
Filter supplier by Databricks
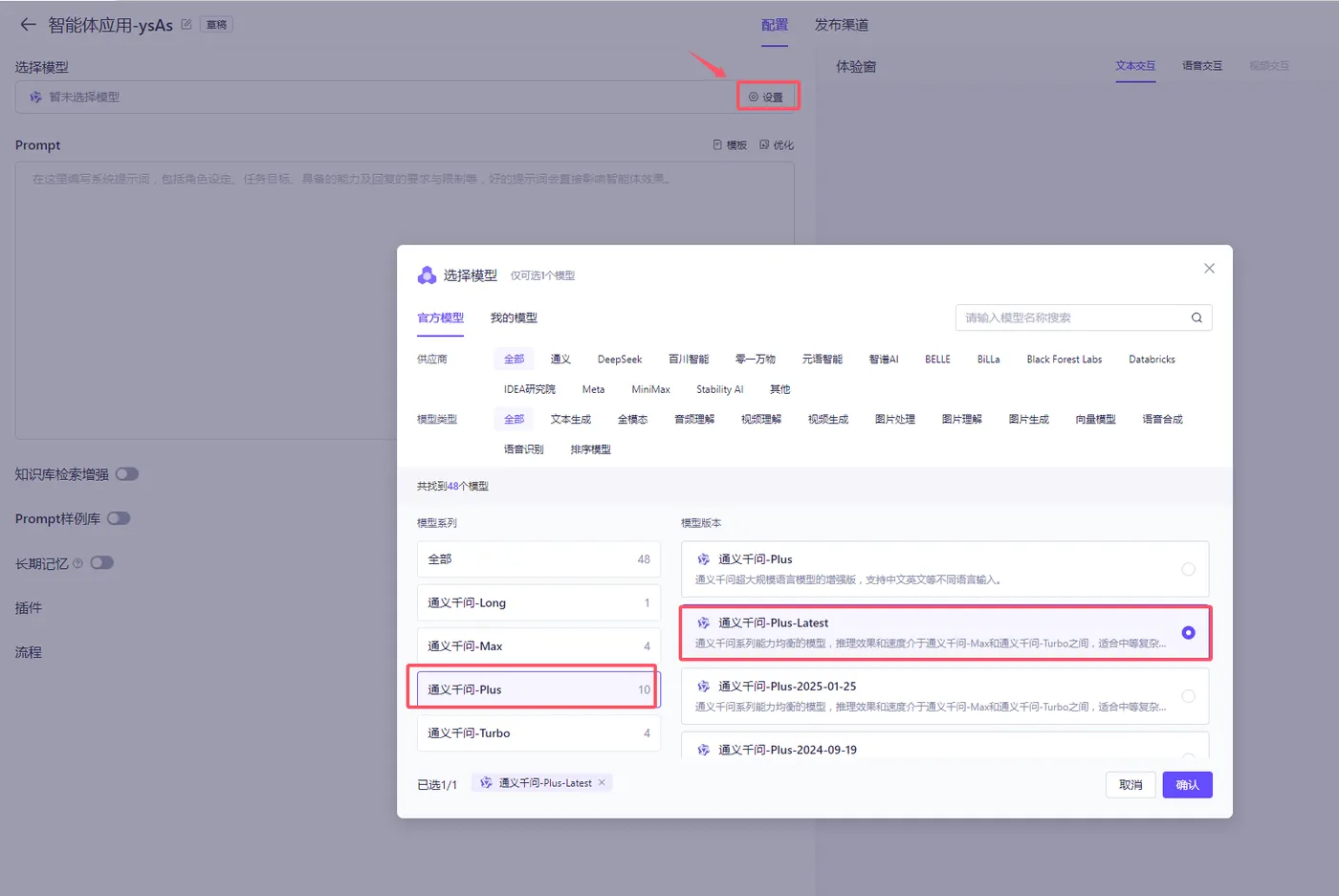(1152, 360)
